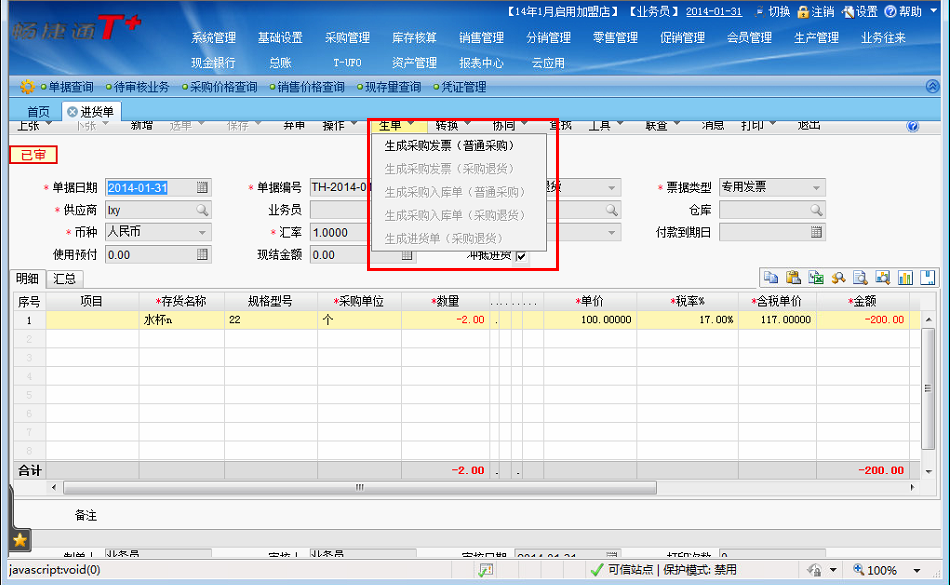Open the 币种 人民币 dropdown

(x=202, y=233)
